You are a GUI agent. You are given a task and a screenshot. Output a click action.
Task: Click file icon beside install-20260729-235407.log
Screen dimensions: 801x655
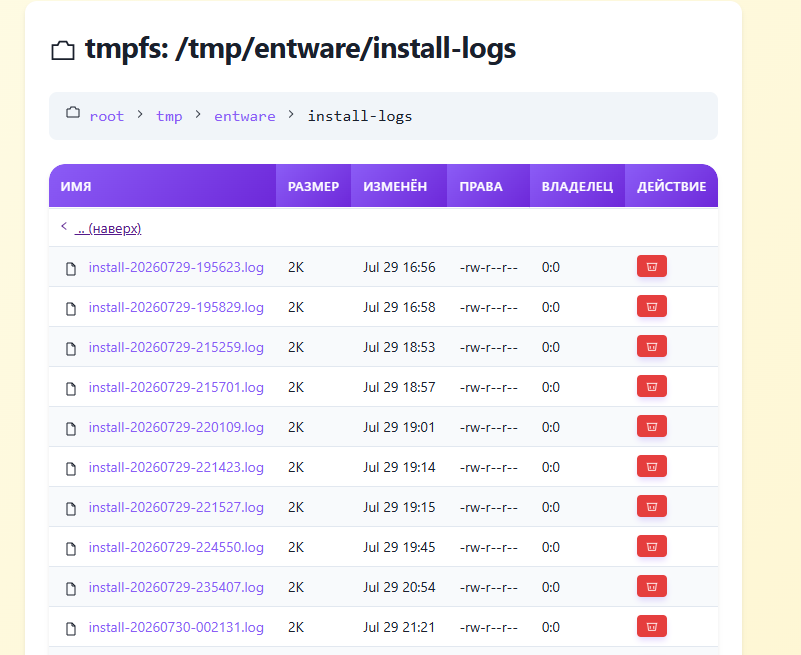tap(71, 589)
